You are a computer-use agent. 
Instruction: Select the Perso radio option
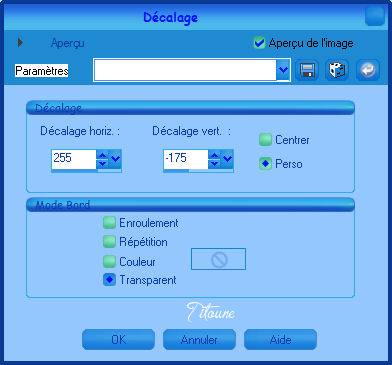(x=265, y=164)
